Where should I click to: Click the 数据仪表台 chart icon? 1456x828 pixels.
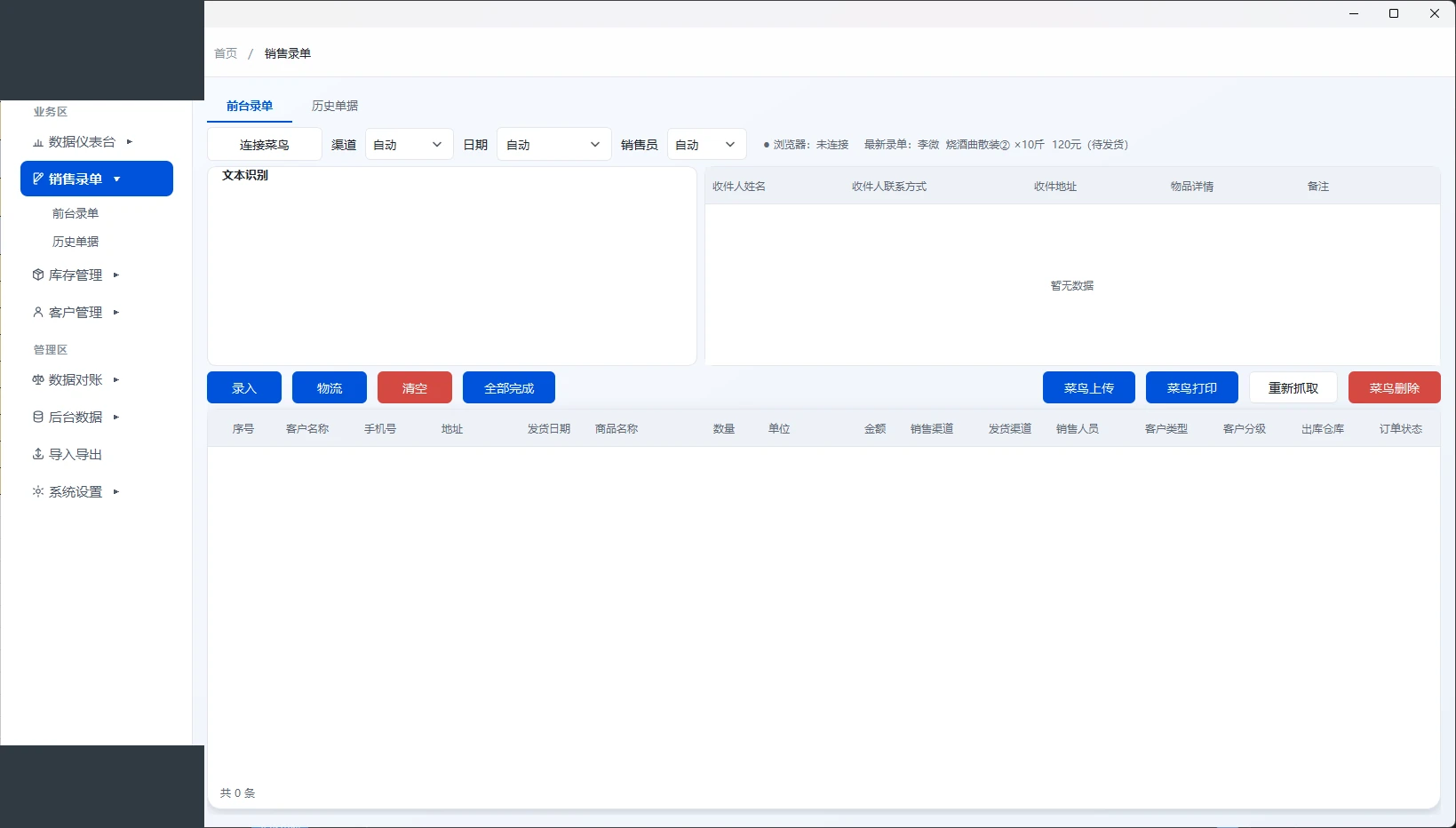point(38,142)
